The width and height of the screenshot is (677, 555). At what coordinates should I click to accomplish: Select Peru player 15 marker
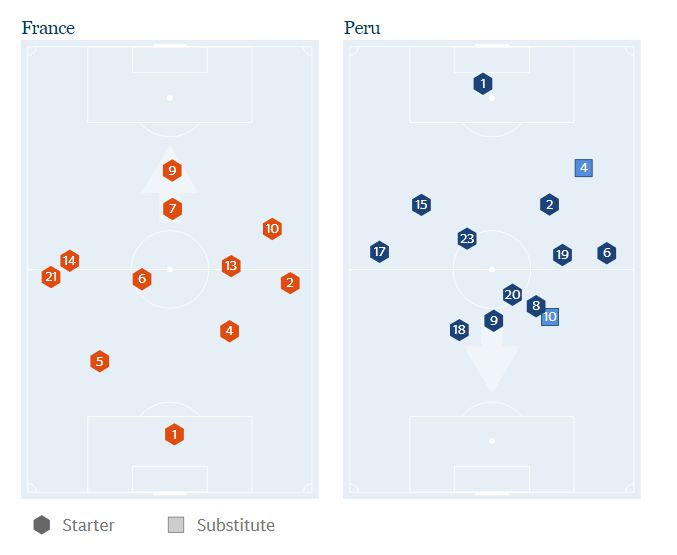(x=421, y=205)
